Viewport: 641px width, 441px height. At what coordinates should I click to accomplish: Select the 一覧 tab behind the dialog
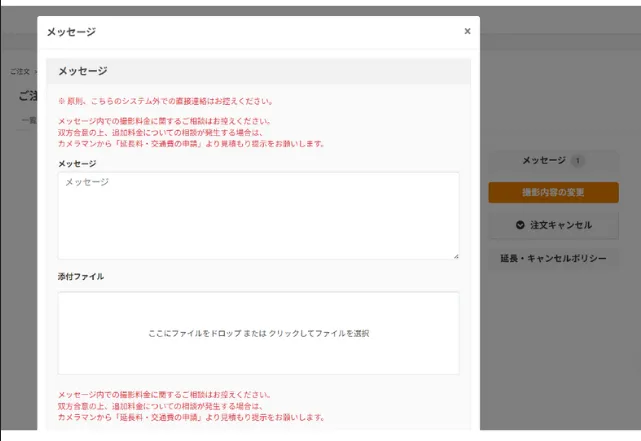(29, 119)
